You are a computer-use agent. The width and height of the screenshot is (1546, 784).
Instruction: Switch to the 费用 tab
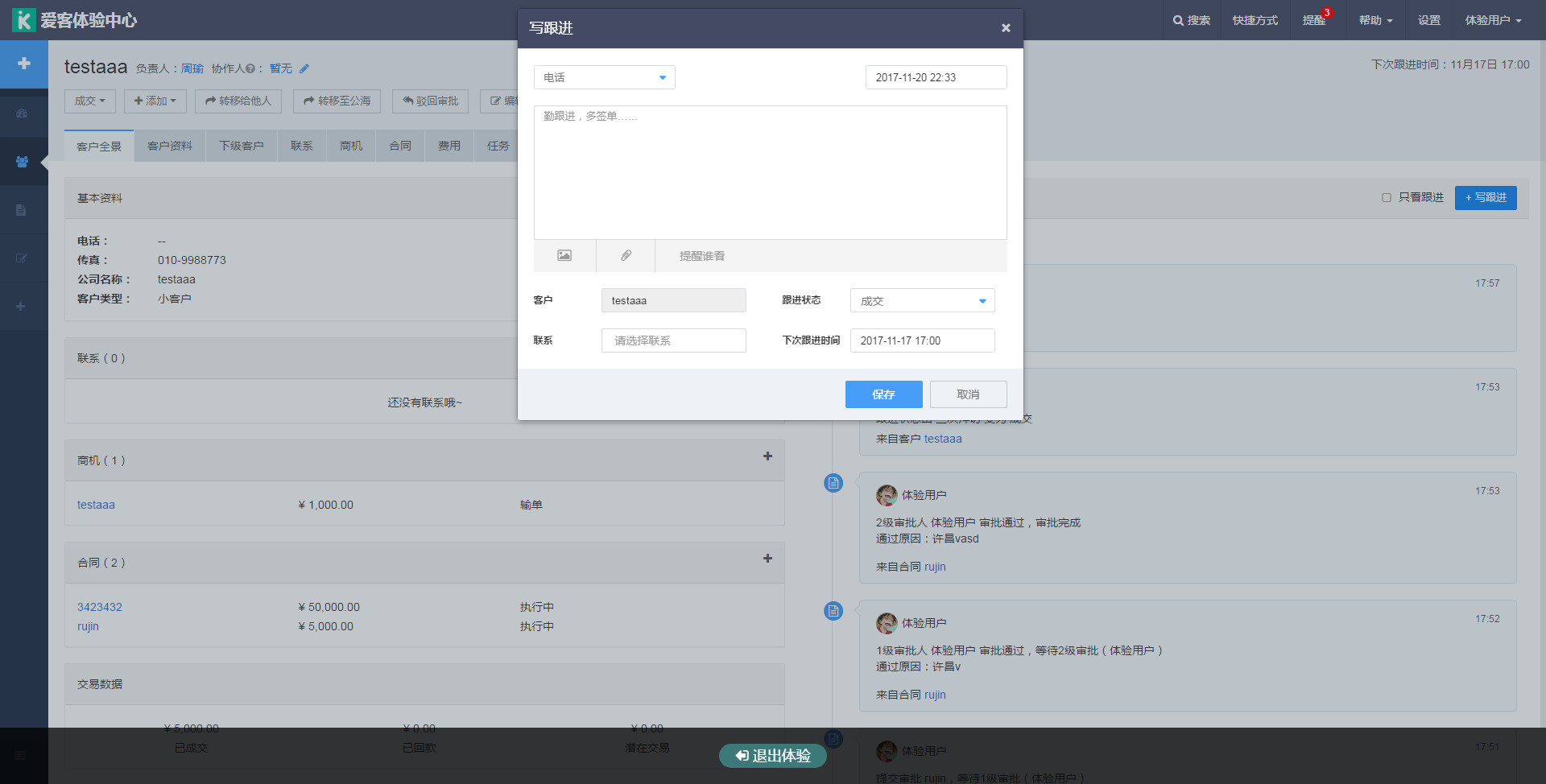click(x=449, y=146)
